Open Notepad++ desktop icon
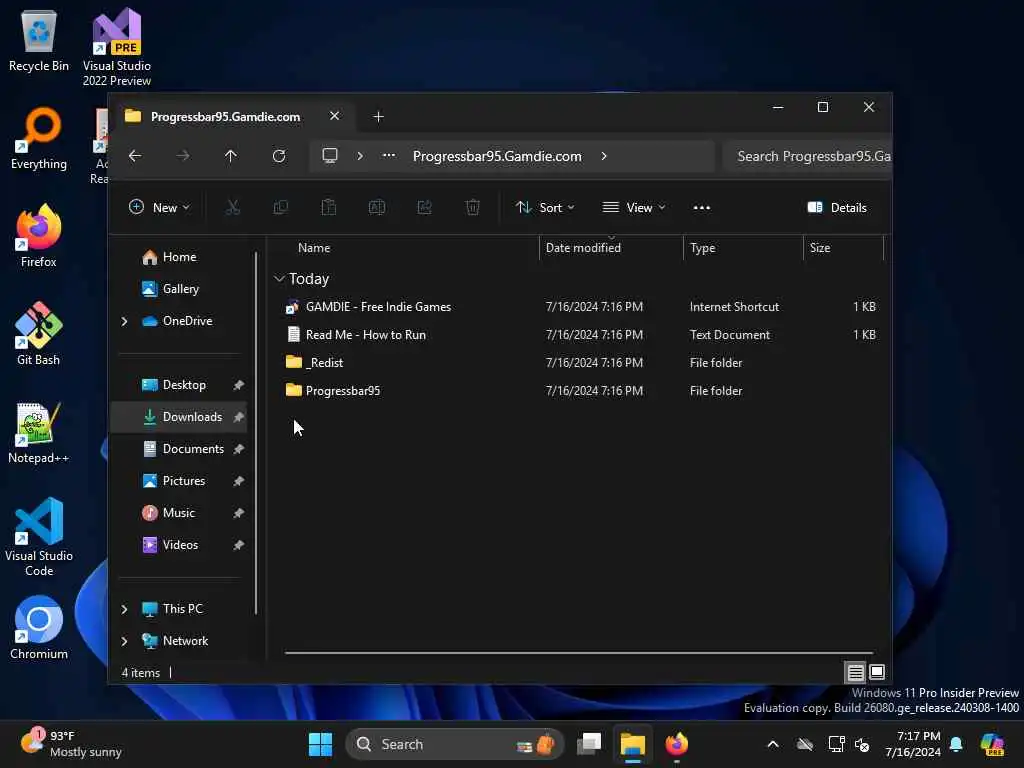Image resolution: width=1024 pixels, height=768 pixels. coord(39,432)
